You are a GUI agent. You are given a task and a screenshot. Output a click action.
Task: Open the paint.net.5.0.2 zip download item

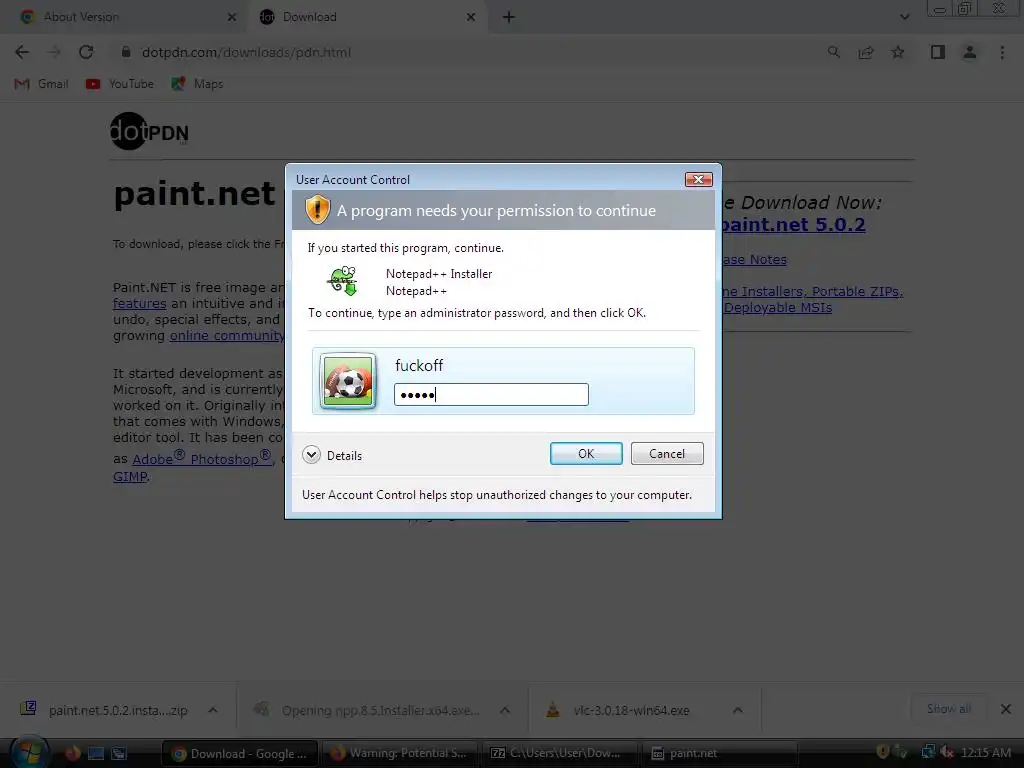[x=104, y=710]
